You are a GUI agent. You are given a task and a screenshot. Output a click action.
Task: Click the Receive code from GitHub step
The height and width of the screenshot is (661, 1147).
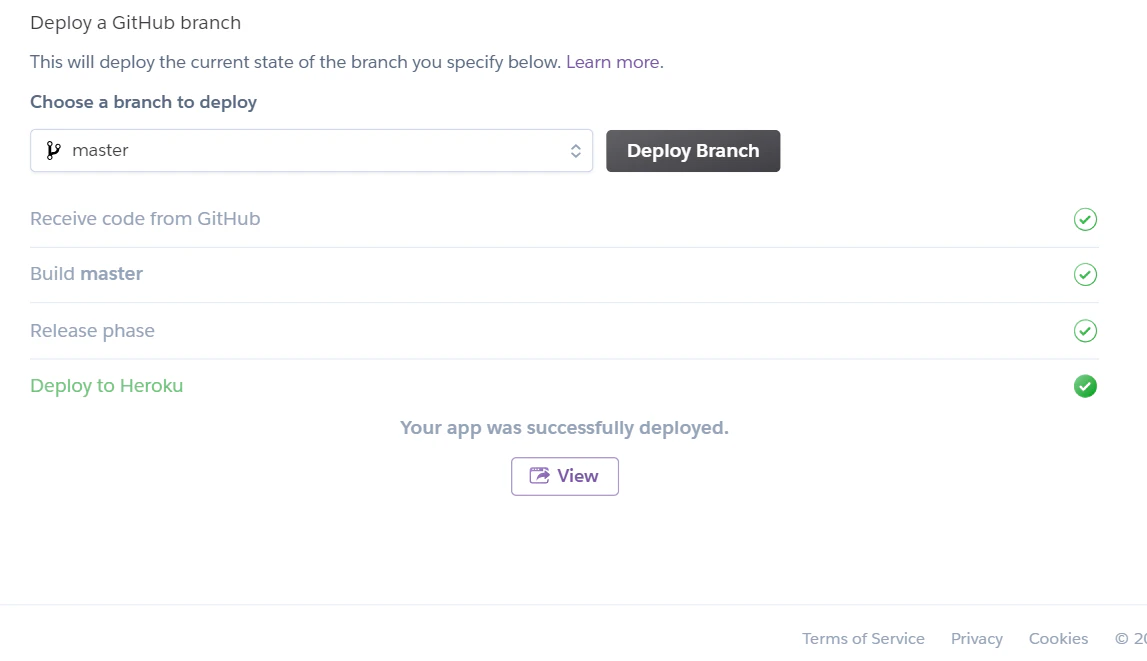pos(145,219)
